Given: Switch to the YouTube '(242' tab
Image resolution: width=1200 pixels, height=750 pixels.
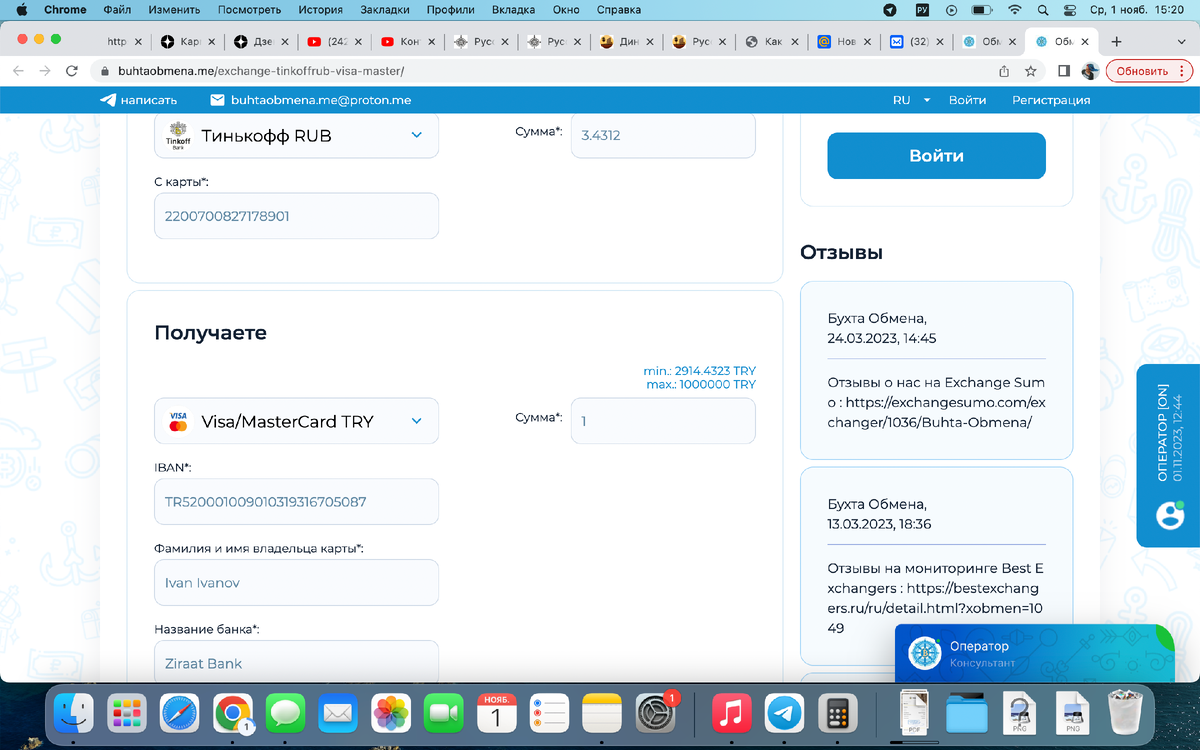Looking at the screenshot, I should pos(333,42).
